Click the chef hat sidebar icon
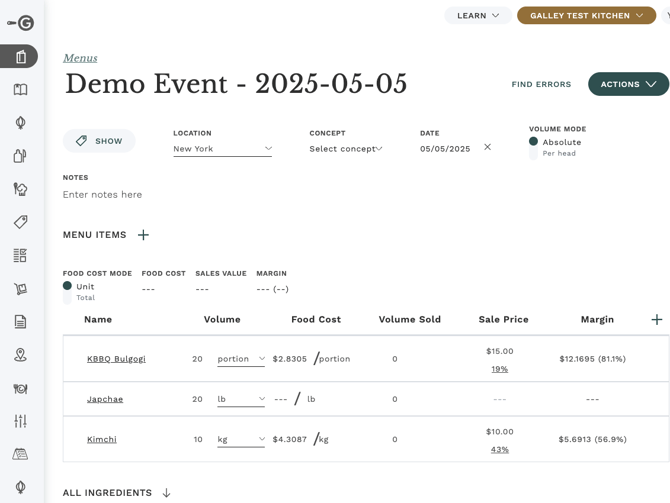Screen dimensions: 670x503 [x=20, y=189]
